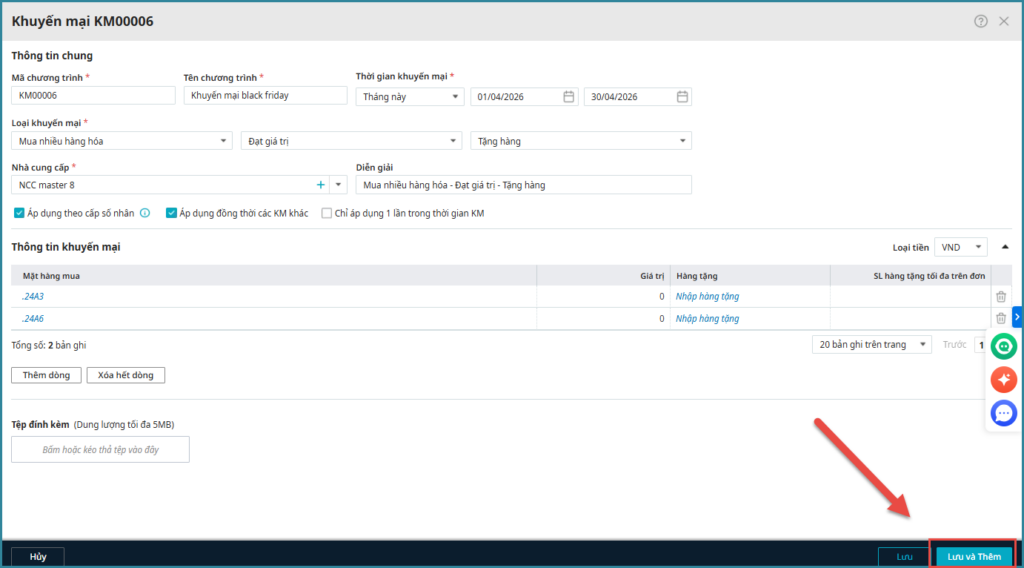Open the orange AI assistant sparkle icon
The width and height of the screenshot is (1024, 568).
(x=1004, y=380)
